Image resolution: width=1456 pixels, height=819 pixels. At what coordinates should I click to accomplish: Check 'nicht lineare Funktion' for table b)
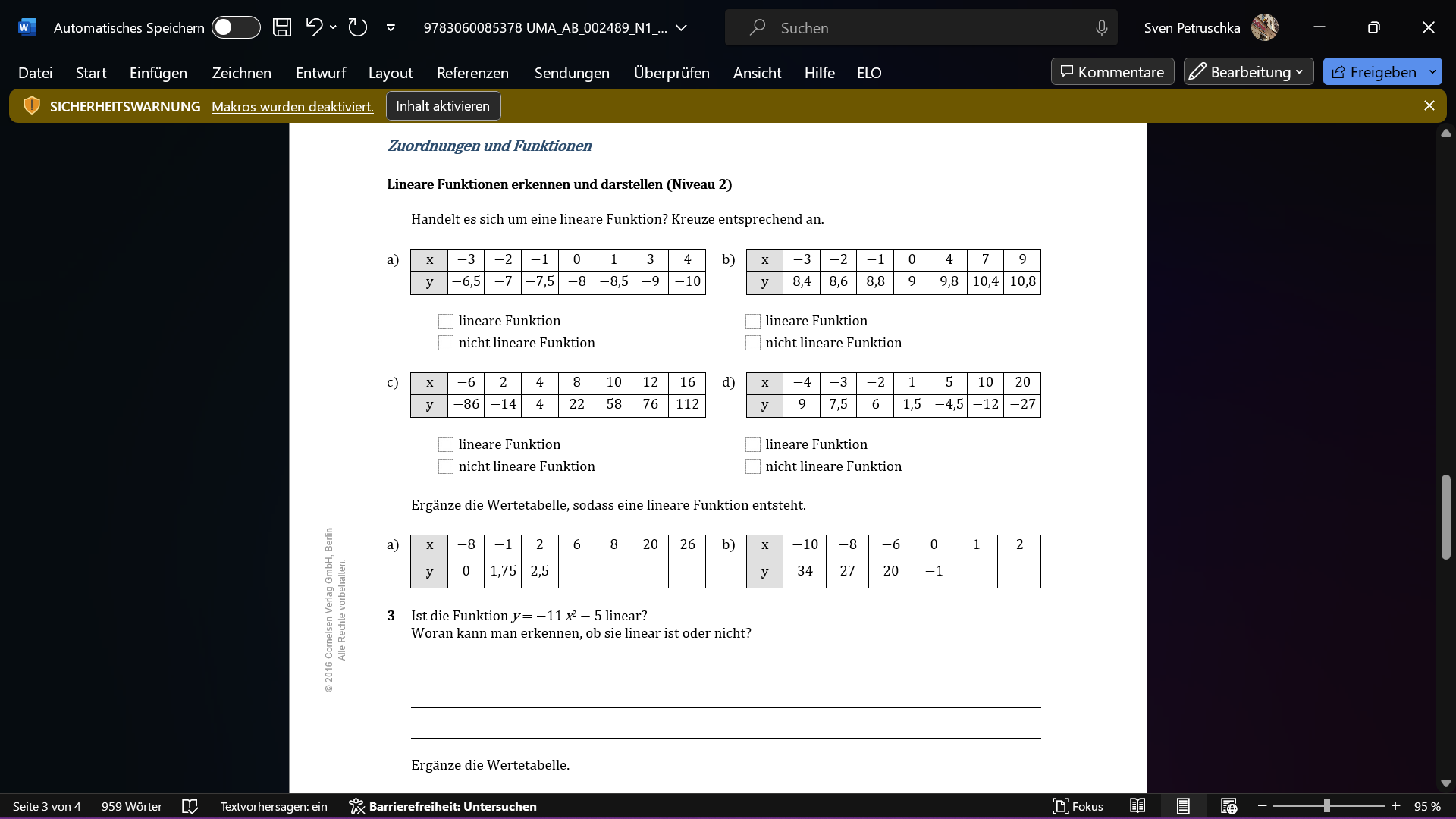coord(753,343)
